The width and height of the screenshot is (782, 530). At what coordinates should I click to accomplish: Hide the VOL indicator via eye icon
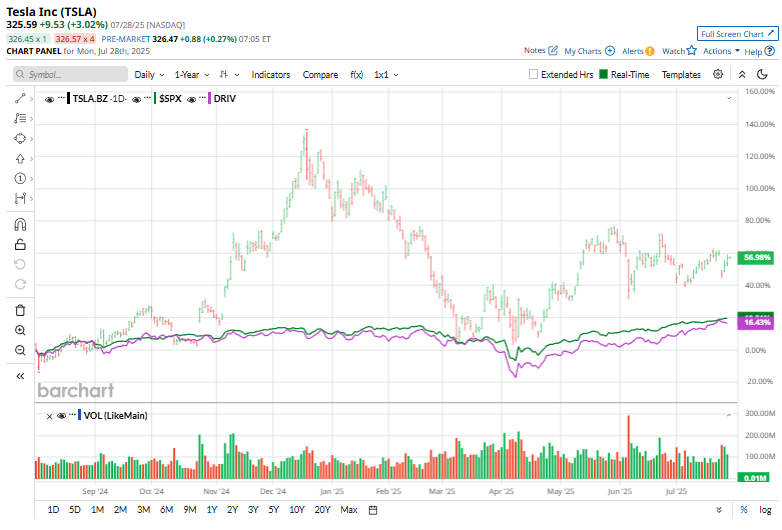pyautogui.click(x=61, y=416)
